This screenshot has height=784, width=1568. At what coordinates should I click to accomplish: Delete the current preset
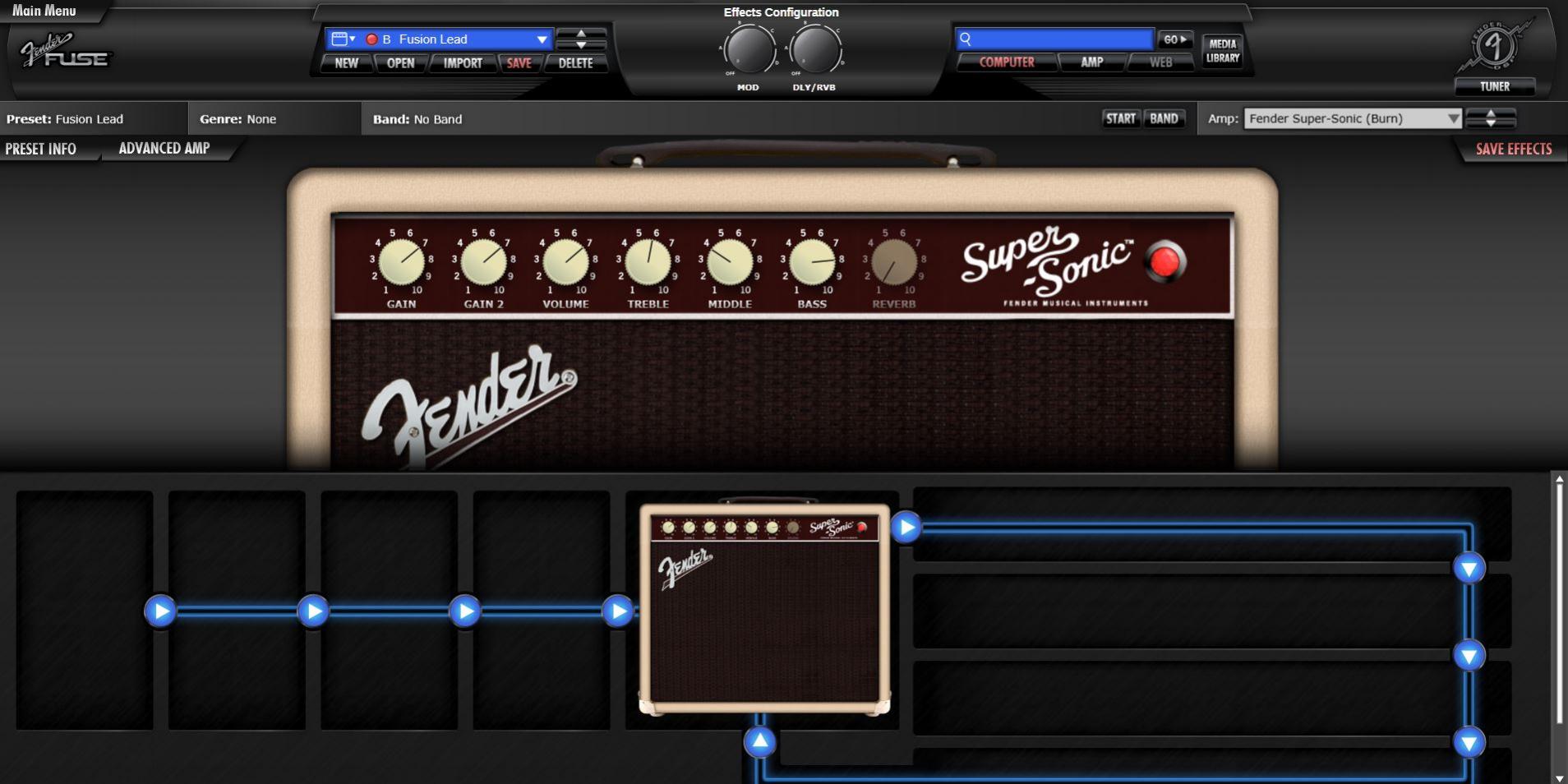pyautogui.click(x=575, y=62)
